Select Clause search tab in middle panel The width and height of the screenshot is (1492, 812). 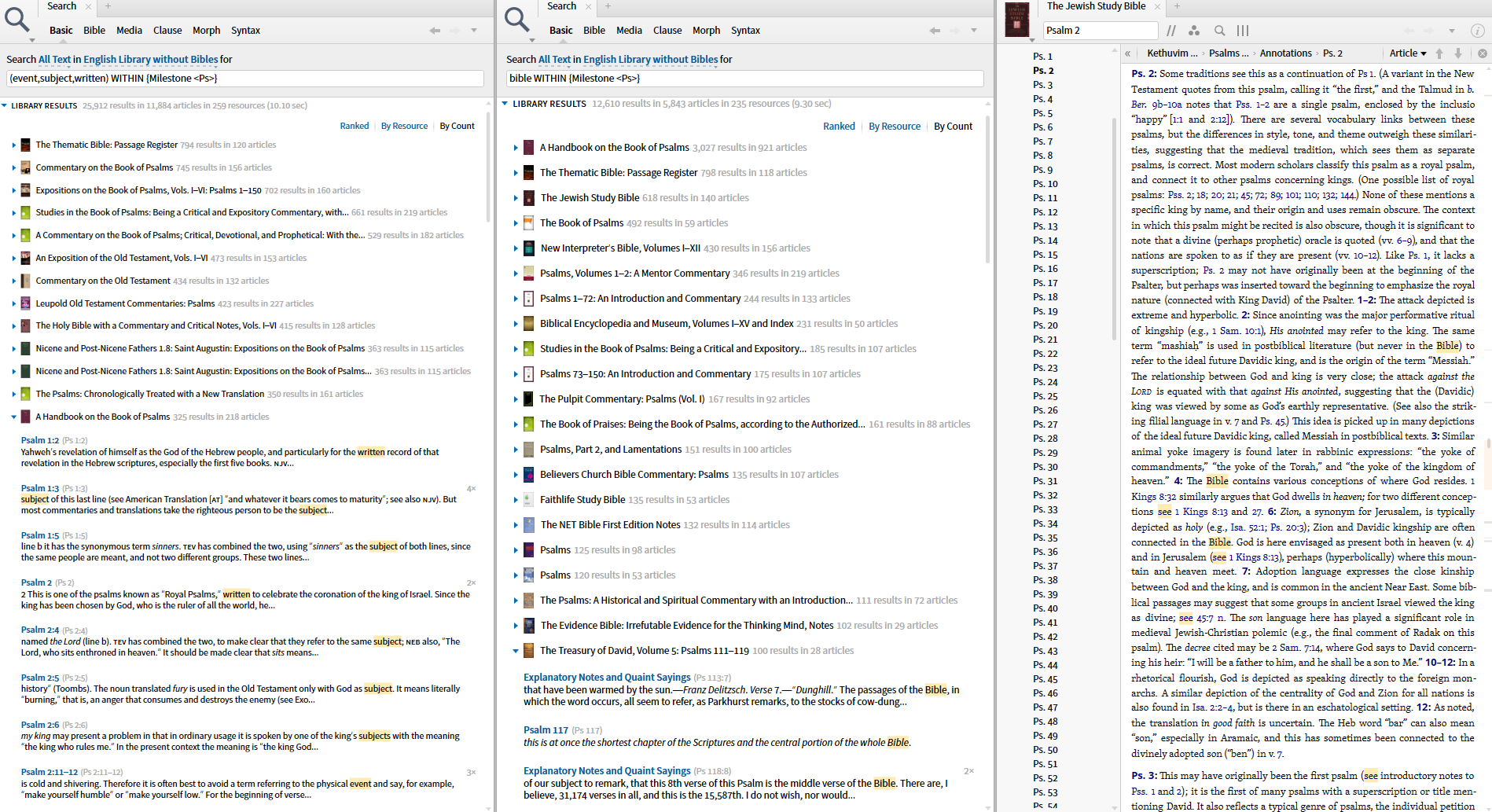tap(667, 31)
